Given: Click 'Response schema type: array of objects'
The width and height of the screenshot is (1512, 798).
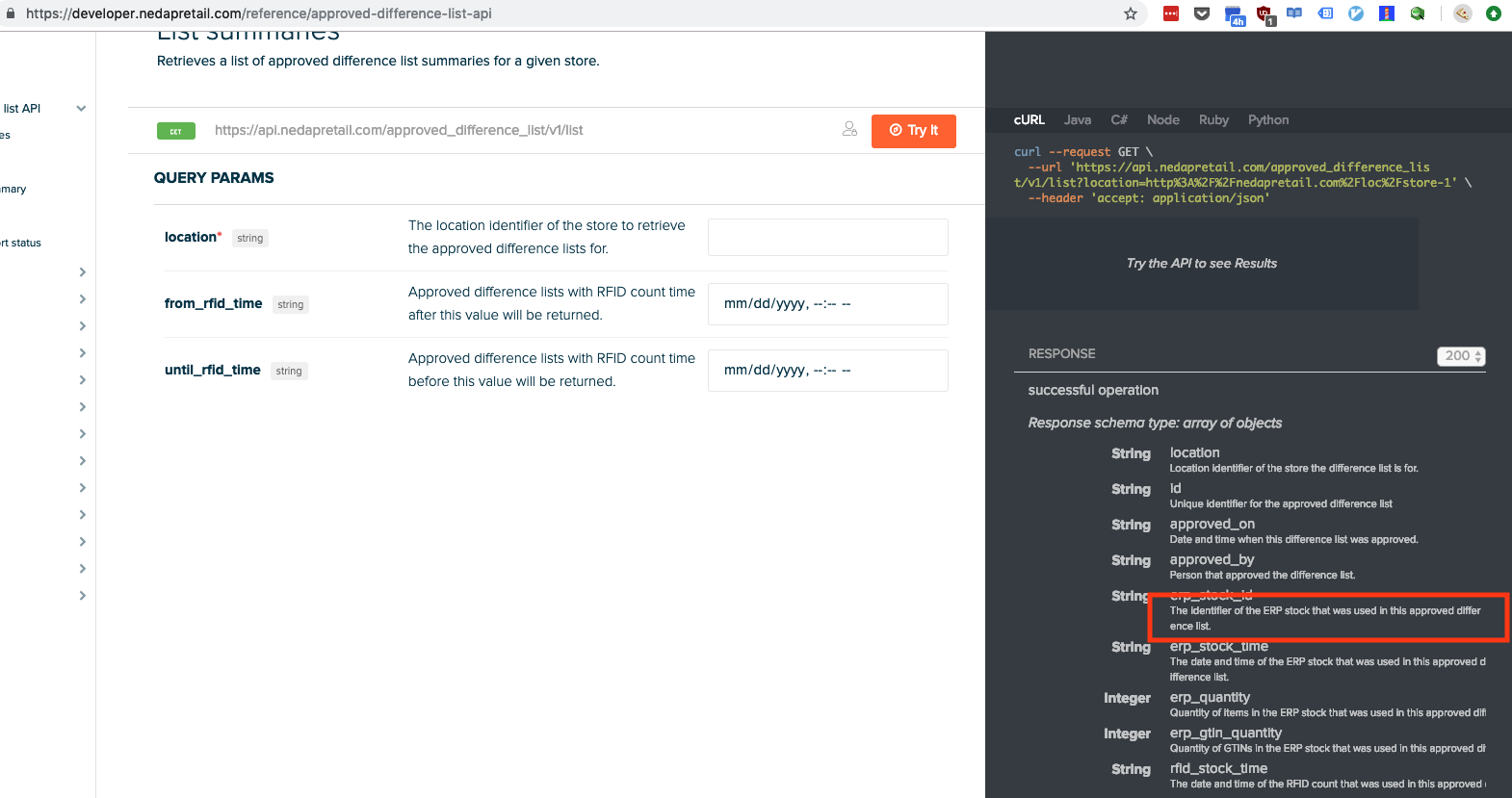Looking at the screenshot, I should [x=1155, y=423].
